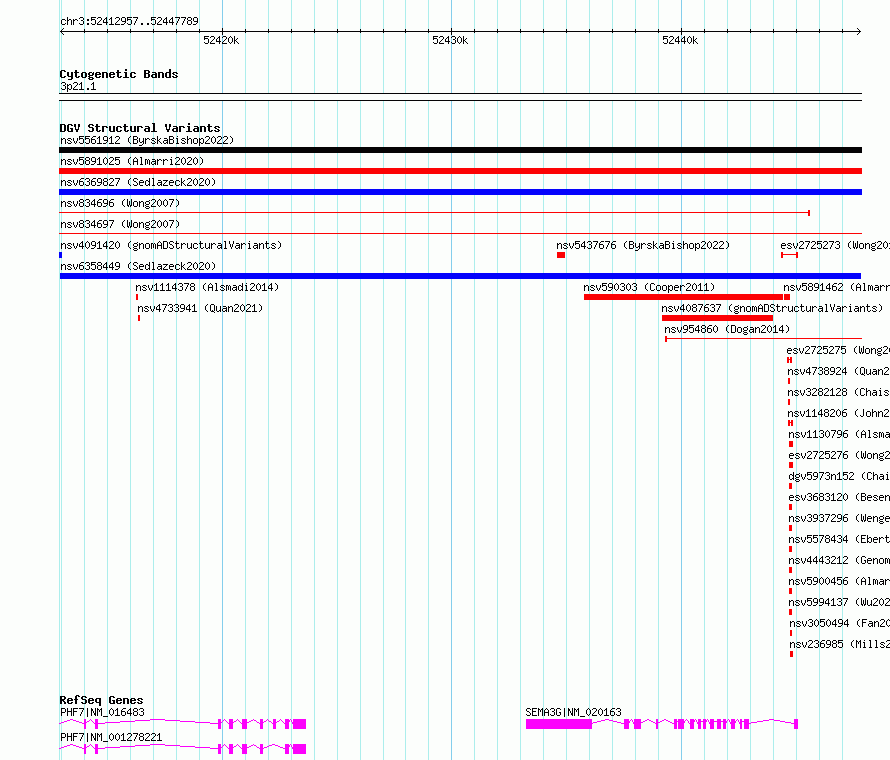Select the blue nsv6358449 variant bar
890x760 pixels.
click(460, 276)
